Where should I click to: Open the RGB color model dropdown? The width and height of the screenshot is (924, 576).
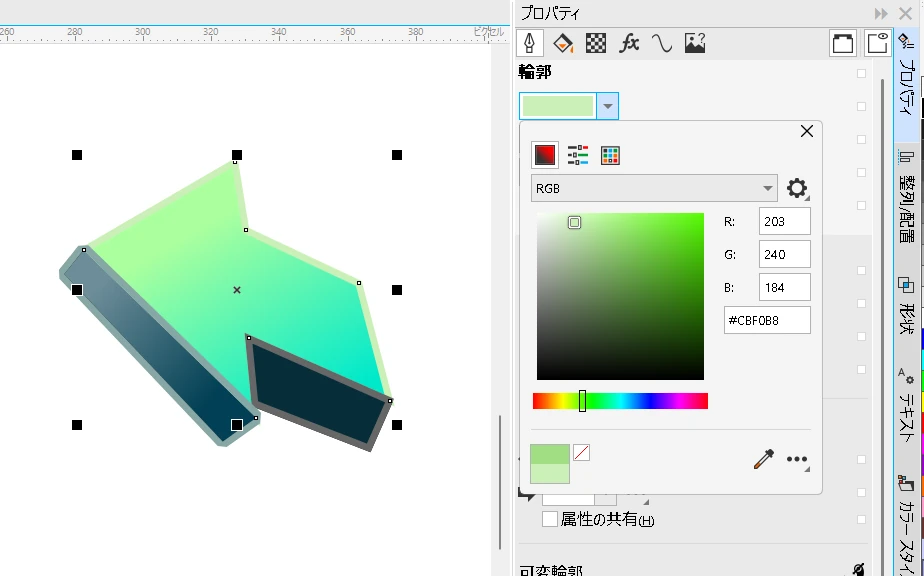pyautogui.click(x=653, y=188)
